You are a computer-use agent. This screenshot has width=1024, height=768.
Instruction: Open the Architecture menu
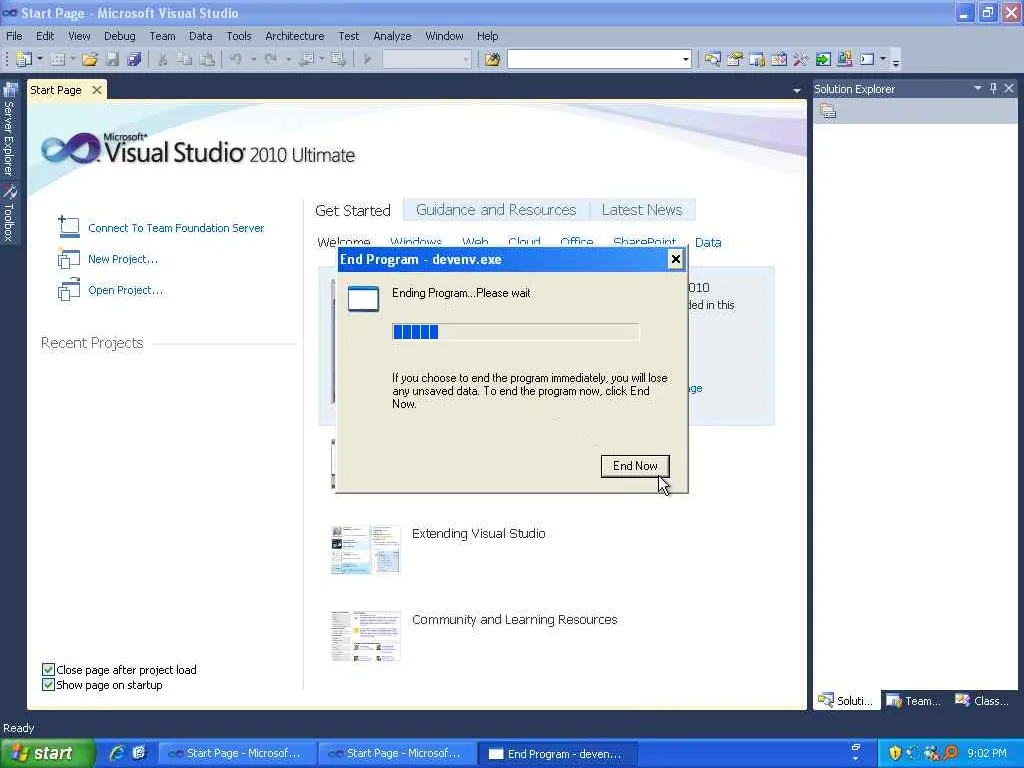(295, 36)
